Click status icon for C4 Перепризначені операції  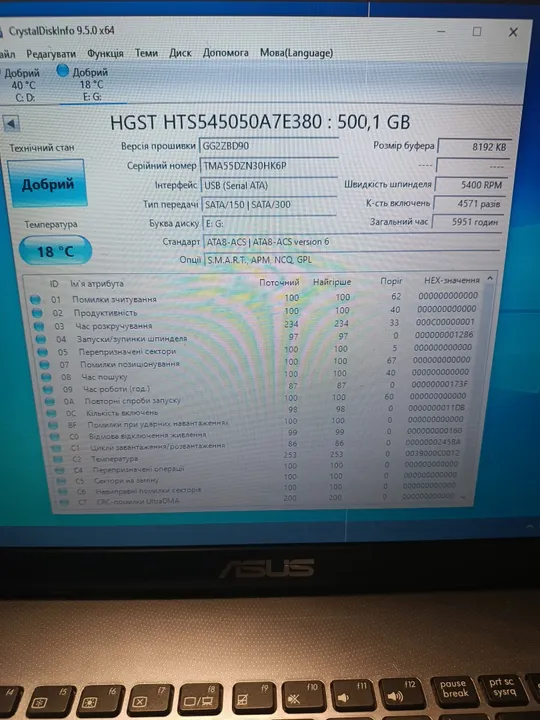click(x=60, y=470)
